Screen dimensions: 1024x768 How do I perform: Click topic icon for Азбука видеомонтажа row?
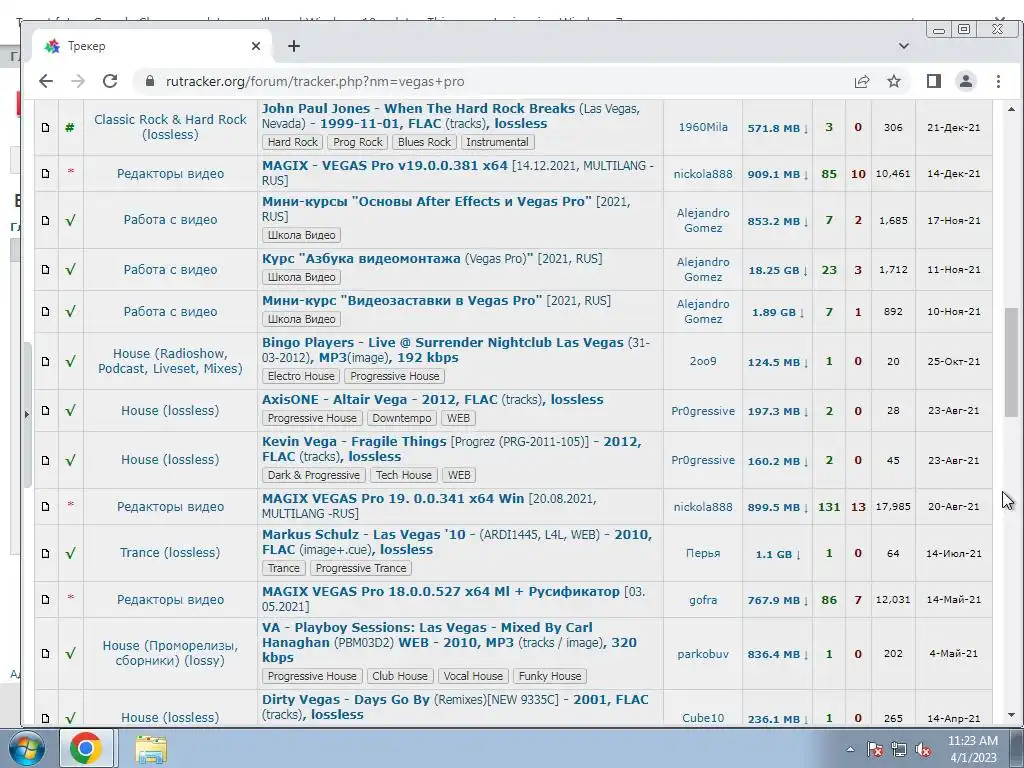[46, 269]
